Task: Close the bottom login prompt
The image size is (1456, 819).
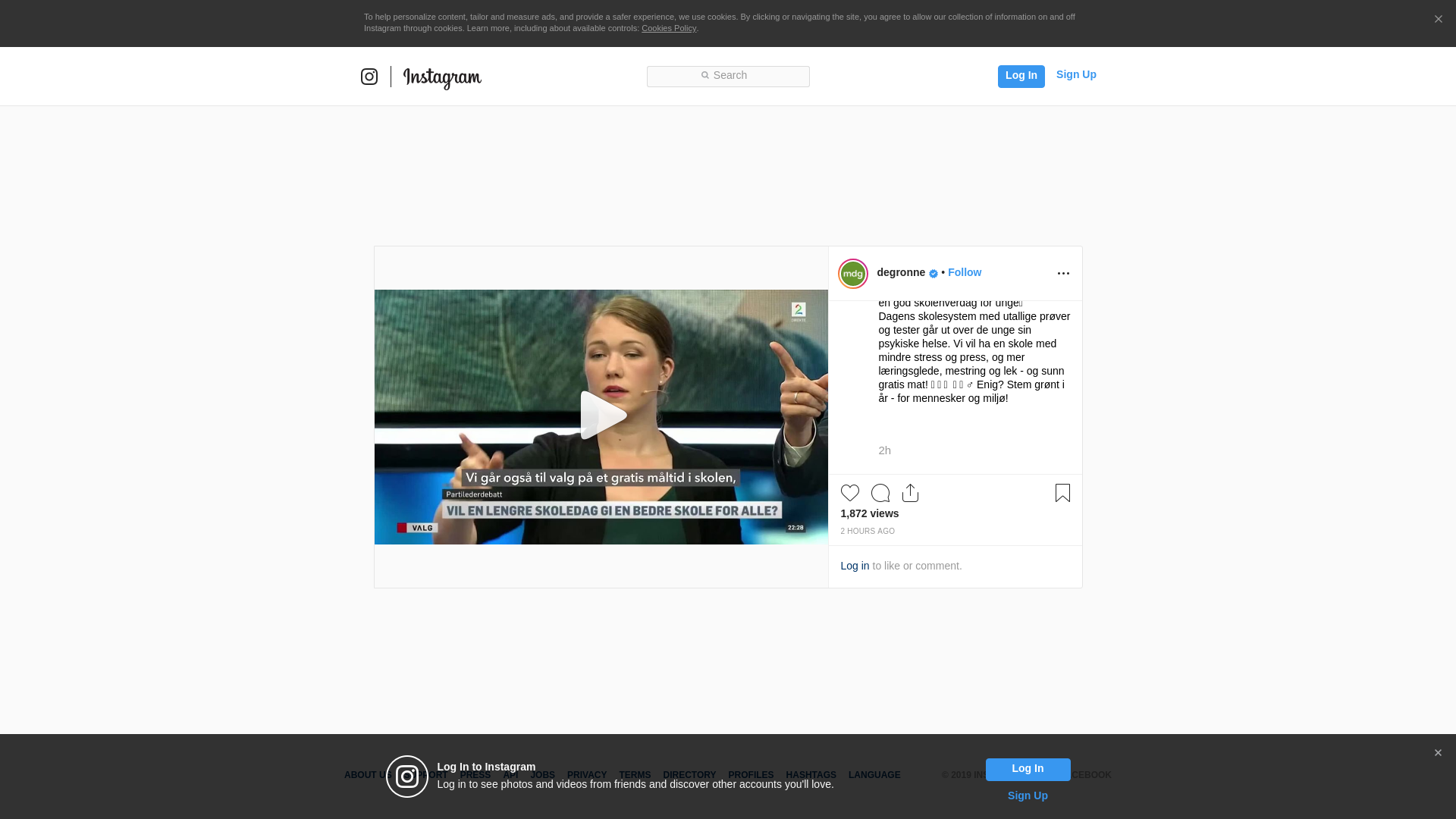Action: coord(1438,753)
